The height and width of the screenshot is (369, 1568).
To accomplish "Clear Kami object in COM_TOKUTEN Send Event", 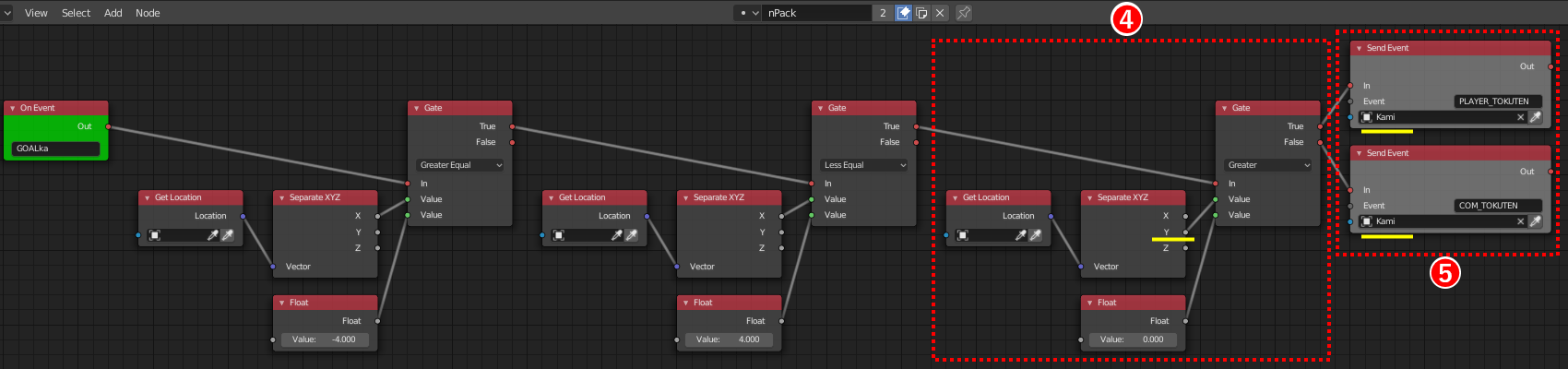I will pos(1521,221).
